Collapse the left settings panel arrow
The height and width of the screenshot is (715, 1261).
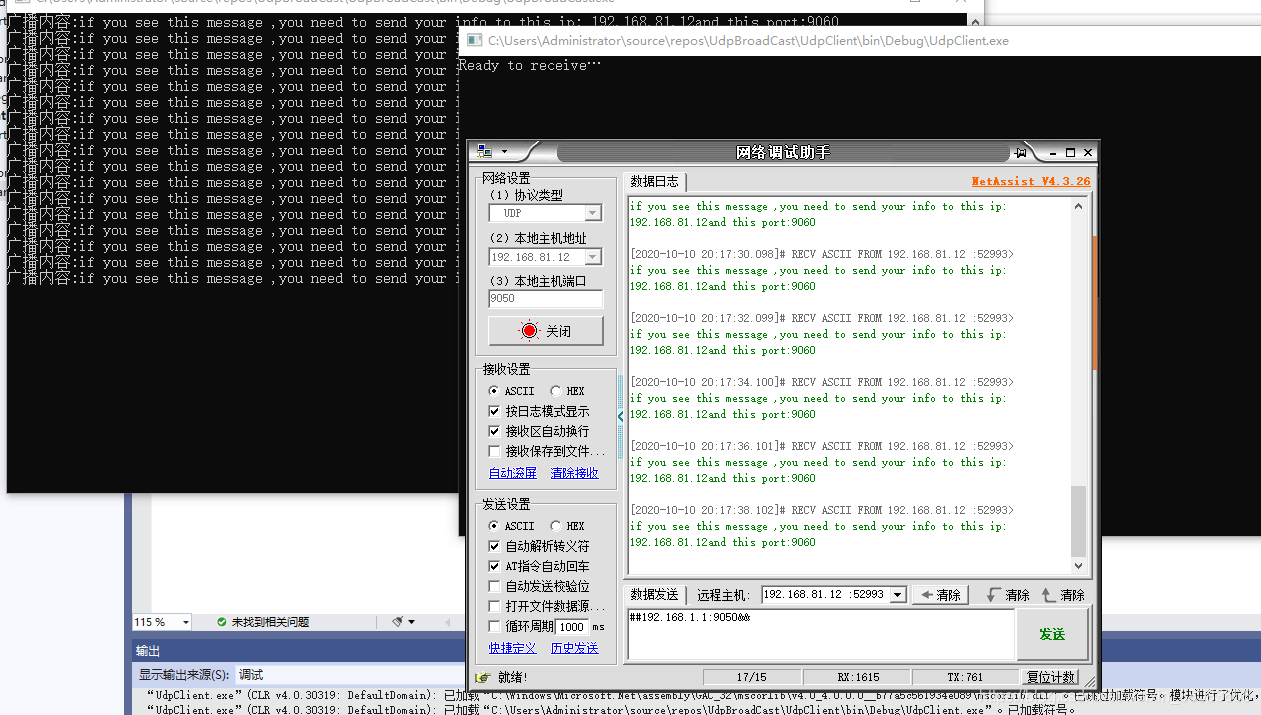pos(620,417)
